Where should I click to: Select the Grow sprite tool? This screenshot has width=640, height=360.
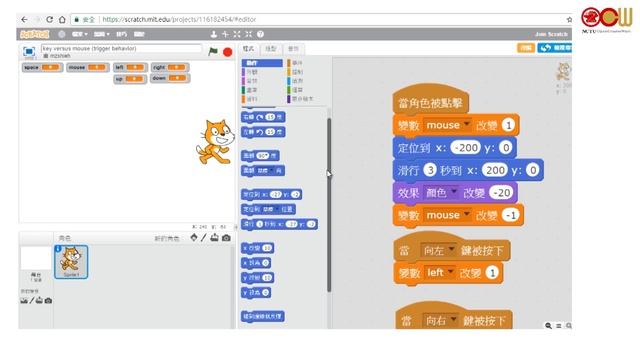tap(237, 34)
